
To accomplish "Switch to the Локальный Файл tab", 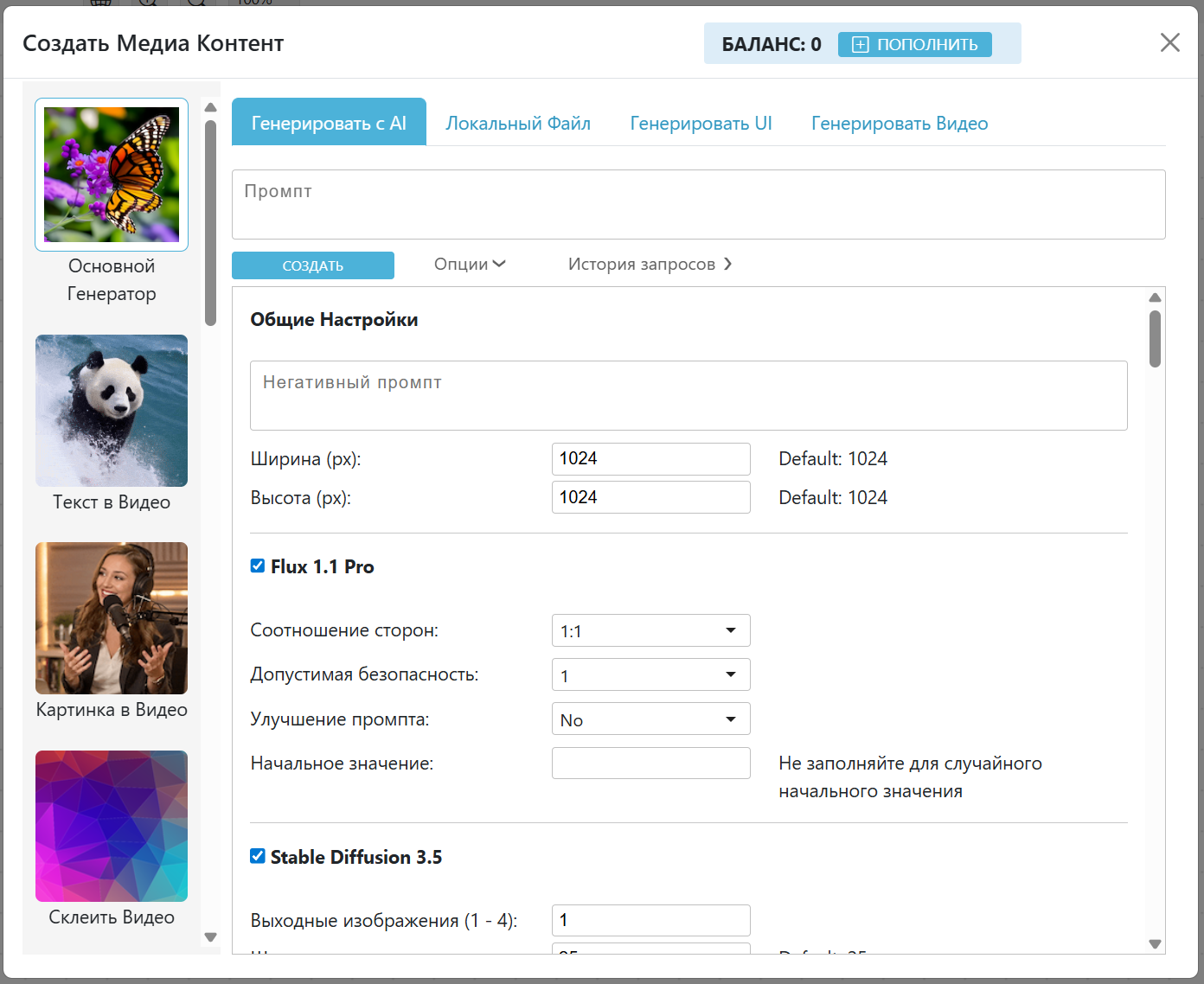I will [518, 124].
